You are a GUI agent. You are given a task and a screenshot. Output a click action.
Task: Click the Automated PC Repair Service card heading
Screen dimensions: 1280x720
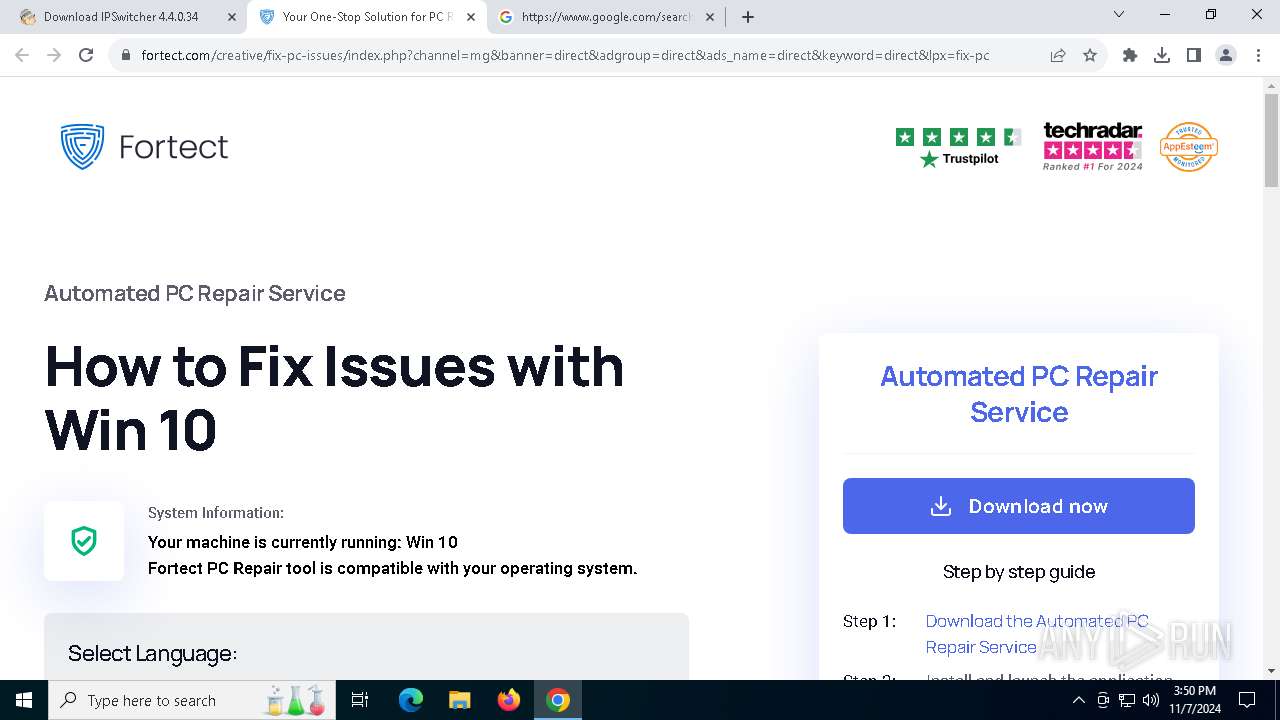pos(1019,394)
